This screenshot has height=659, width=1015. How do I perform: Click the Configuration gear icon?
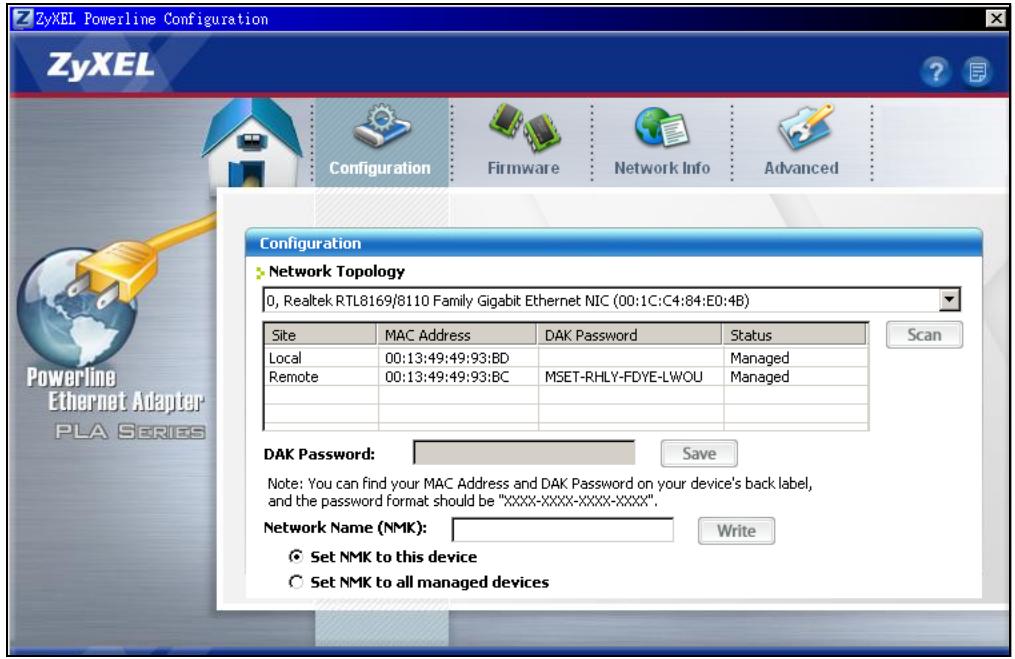click(381, 126)
